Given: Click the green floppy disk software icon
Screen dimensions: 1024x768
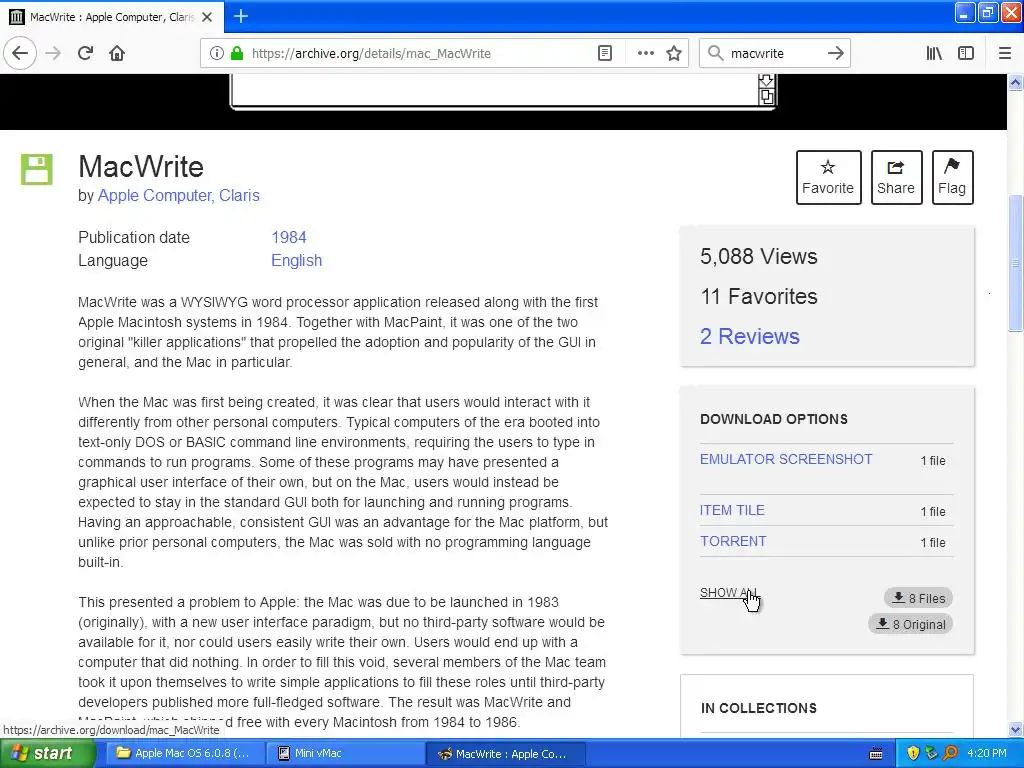Looking at the screenshot, I should 37,170.
